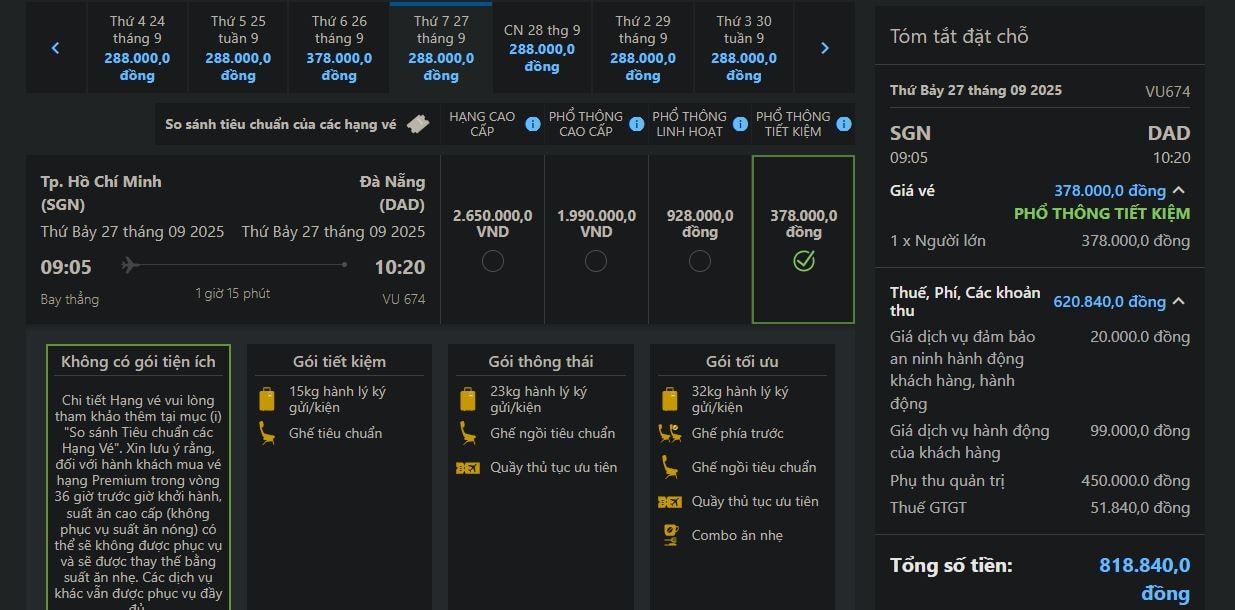
Task: Show info for PHỔ THÔNG TIẾT KIỆM
Action: 844,124
